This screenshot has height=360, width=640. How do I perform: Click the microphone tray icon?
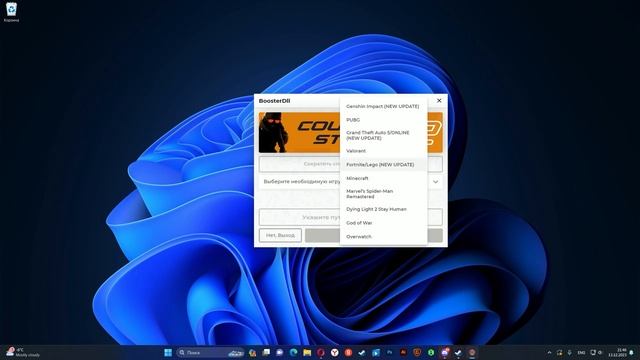[x=569, y=353]
